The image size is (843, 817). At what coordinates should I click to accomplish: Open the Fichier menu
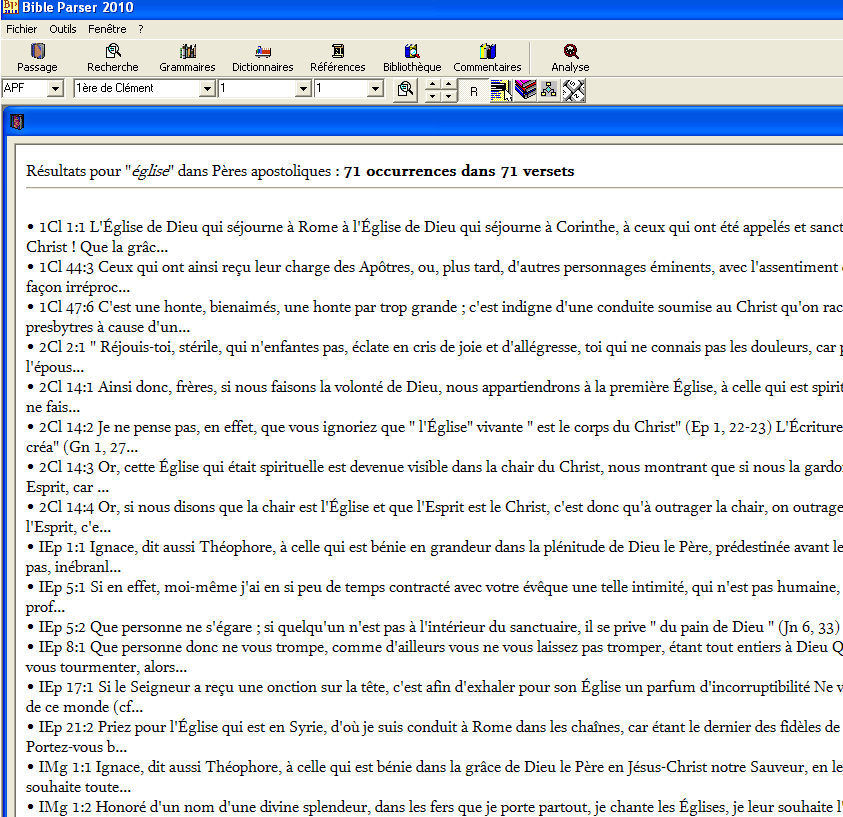tap(22, 29)
